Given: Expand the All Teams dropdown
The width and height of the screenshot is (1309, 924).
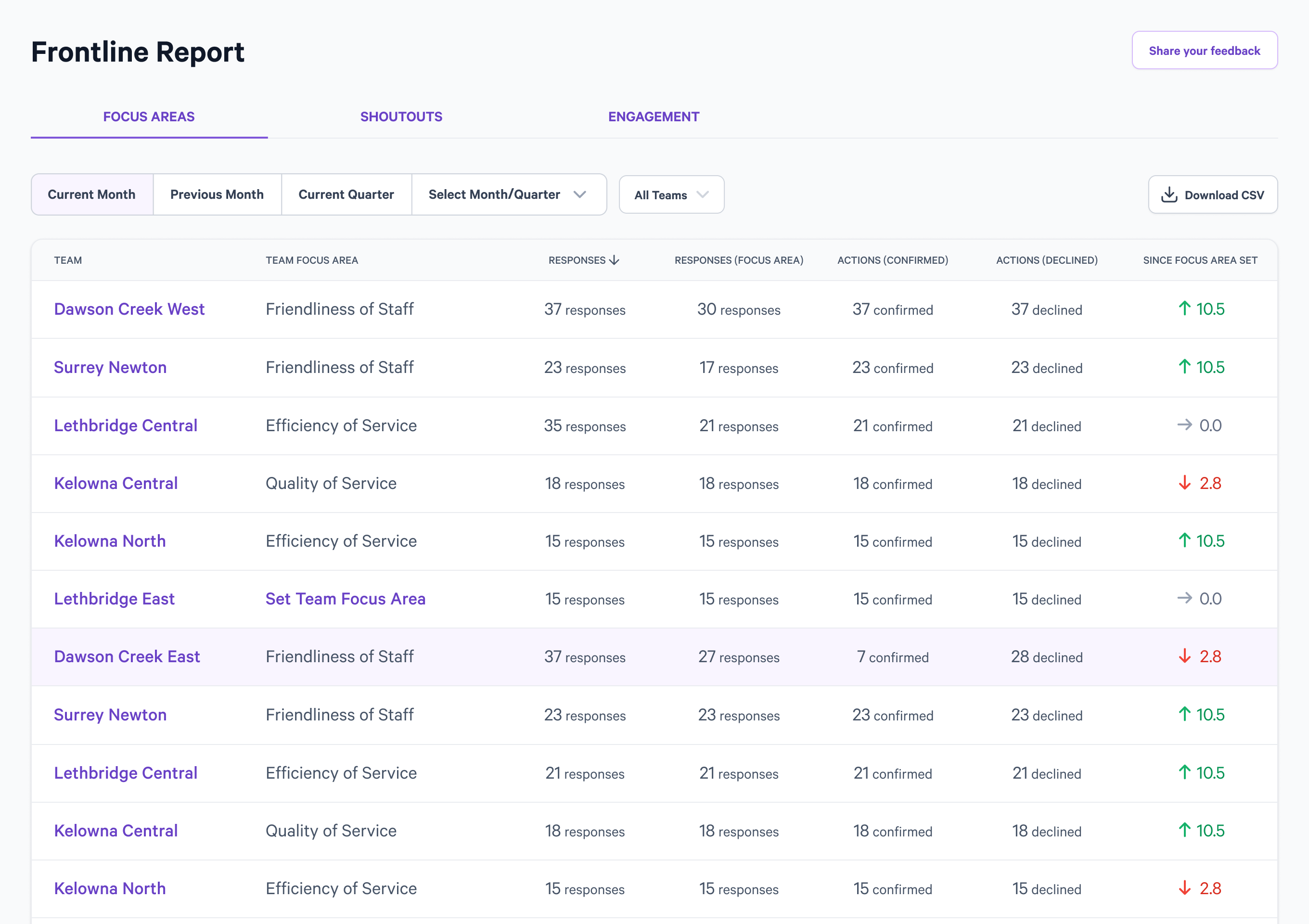Looking at the screenshot, I should click(x=672, y=194).
